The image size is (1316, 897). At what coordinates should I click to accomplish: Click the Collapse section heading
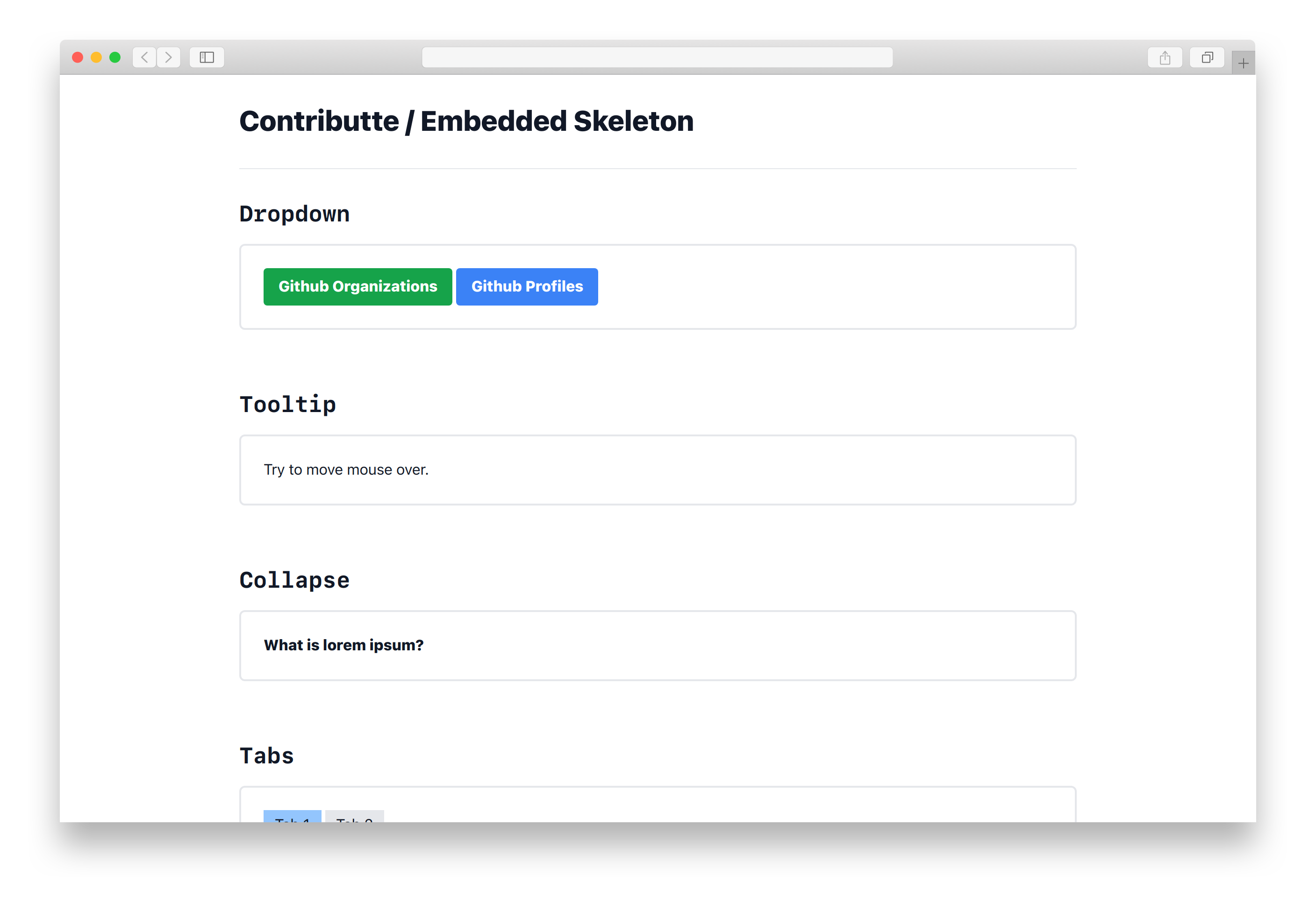(x=294, y=580)
